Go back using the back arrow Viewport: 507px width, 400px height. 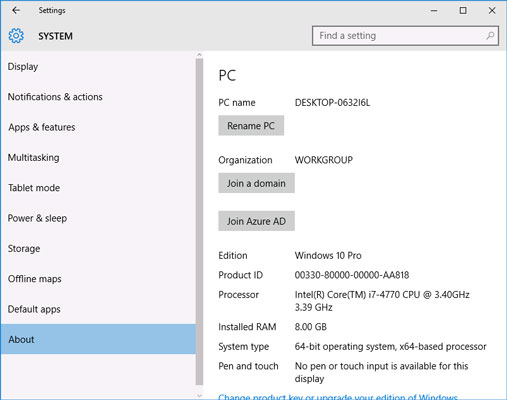click(x=16, y=10)
